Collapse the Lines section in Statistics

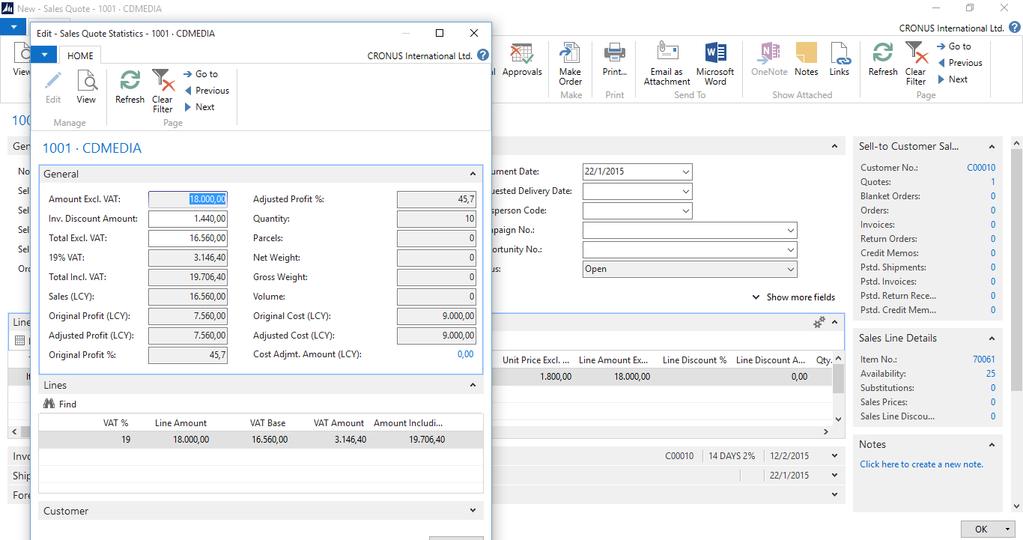click(x=472, y=385)
